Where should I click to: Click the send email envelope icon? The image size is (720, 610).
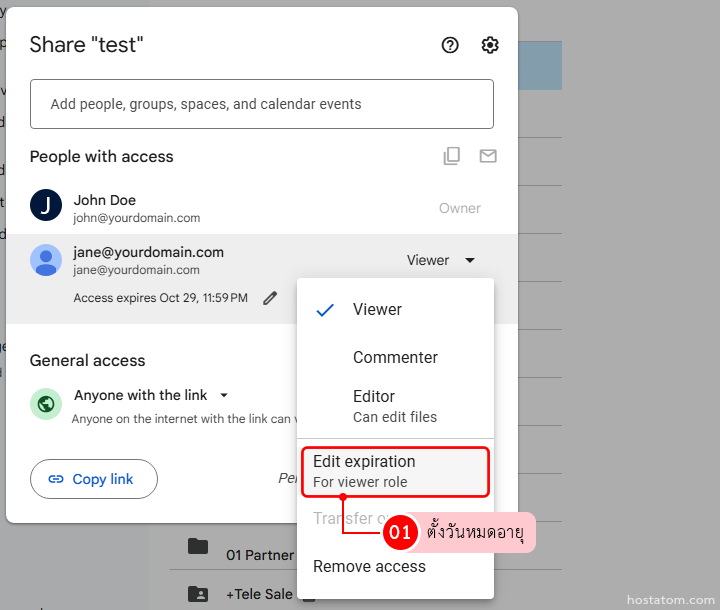click(x=488, y=156)
